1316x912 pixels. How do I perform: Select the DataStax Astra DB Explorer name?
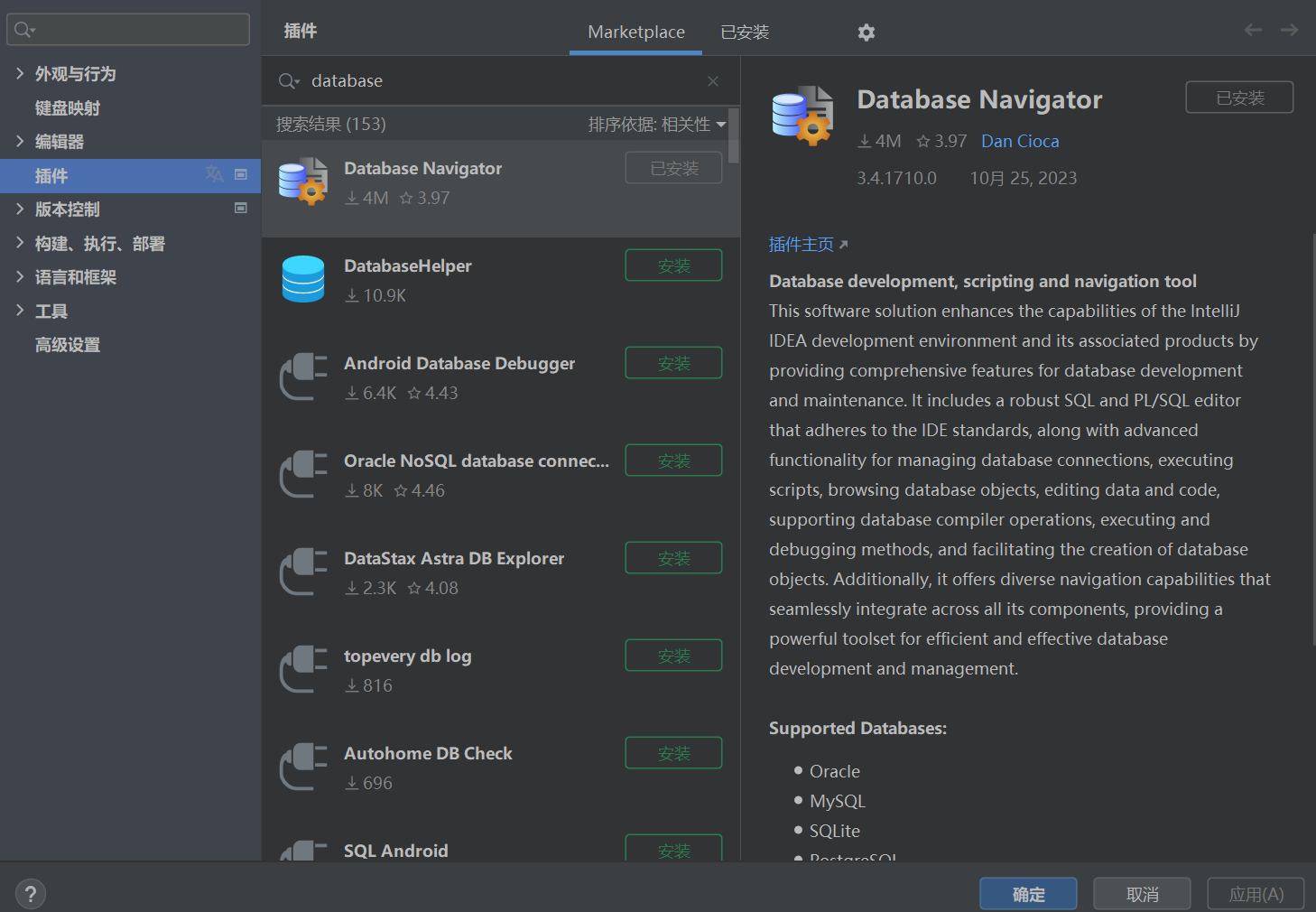point(454,559)
